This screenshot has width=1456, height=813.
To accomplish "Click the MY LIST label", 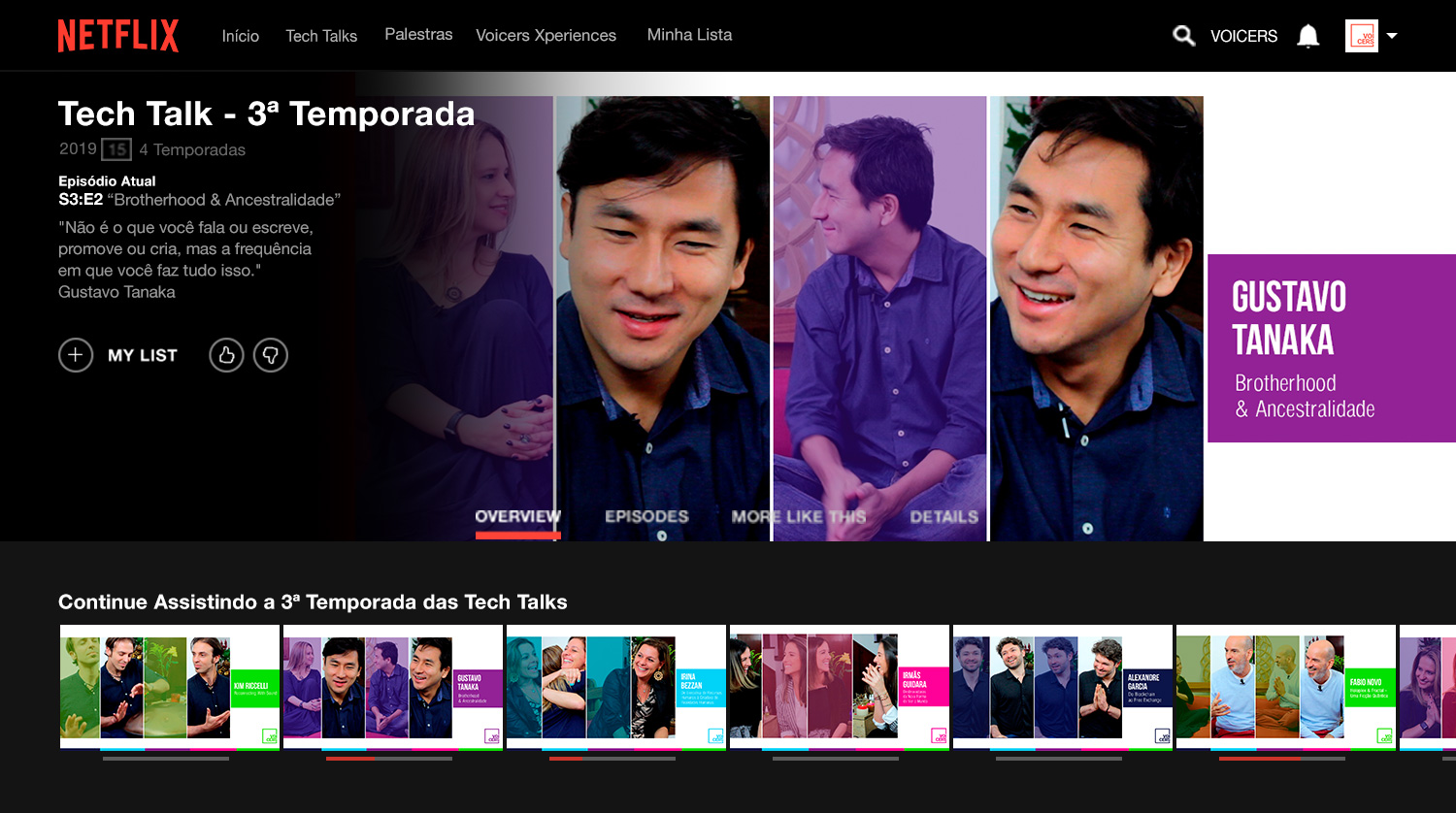I will (x=143, y=355).
